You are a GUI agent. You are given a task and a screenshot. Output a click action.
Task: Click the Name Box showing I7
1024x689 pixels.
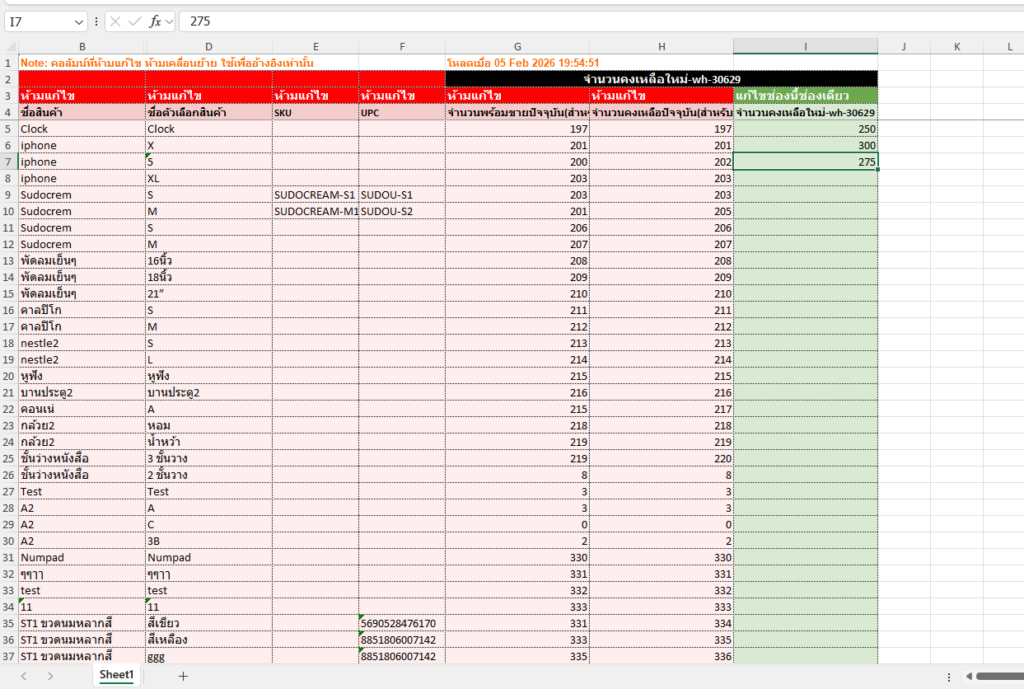click(38, 21)
